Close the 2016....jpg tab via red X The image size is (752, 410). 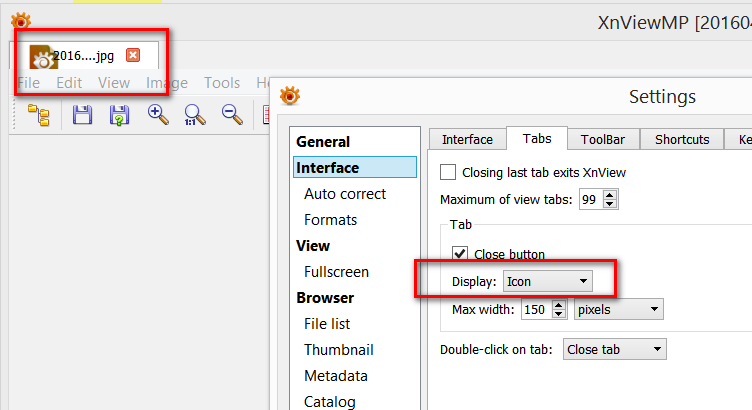click(x=133, y=55)
